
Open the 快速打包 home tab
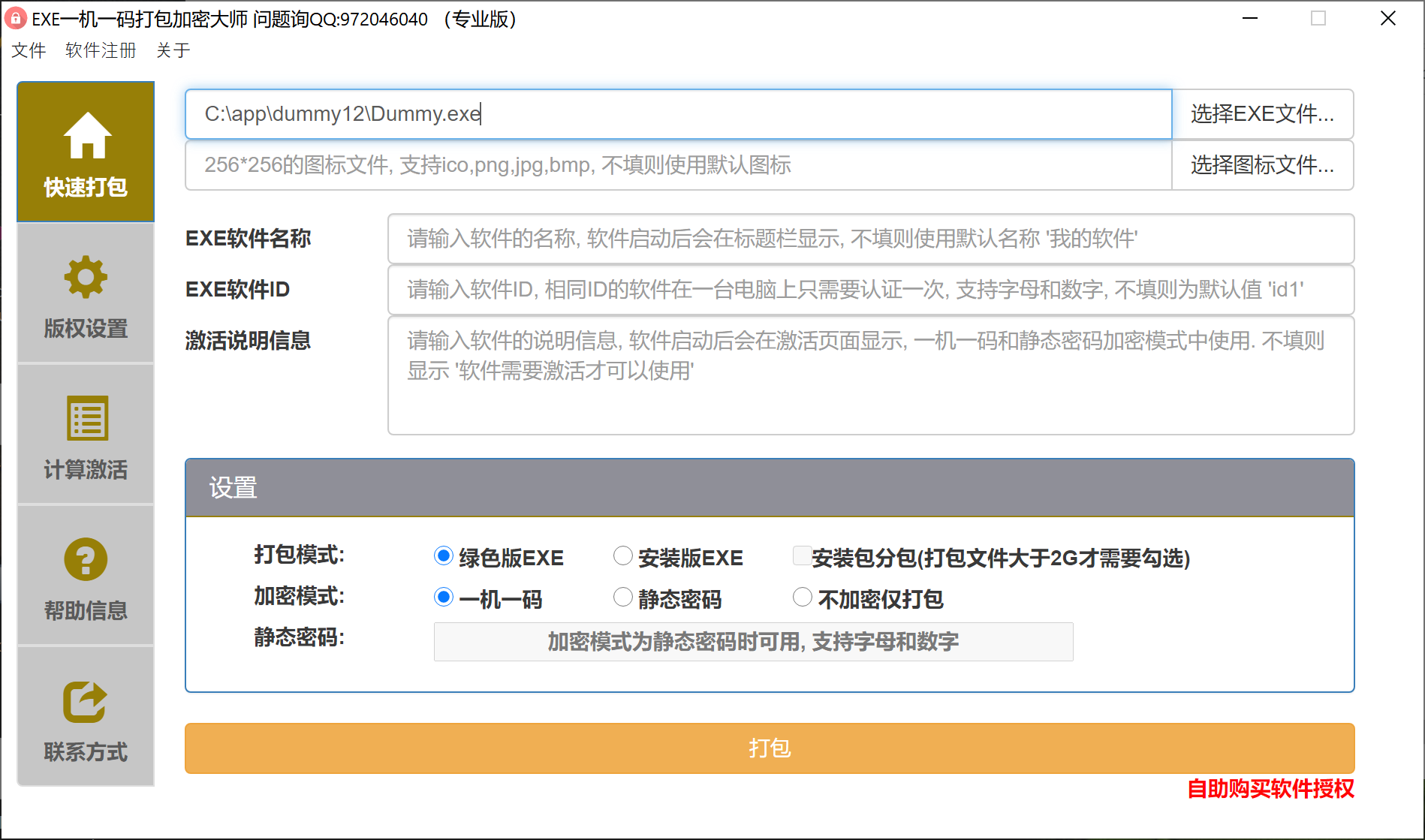coord(86,152)
